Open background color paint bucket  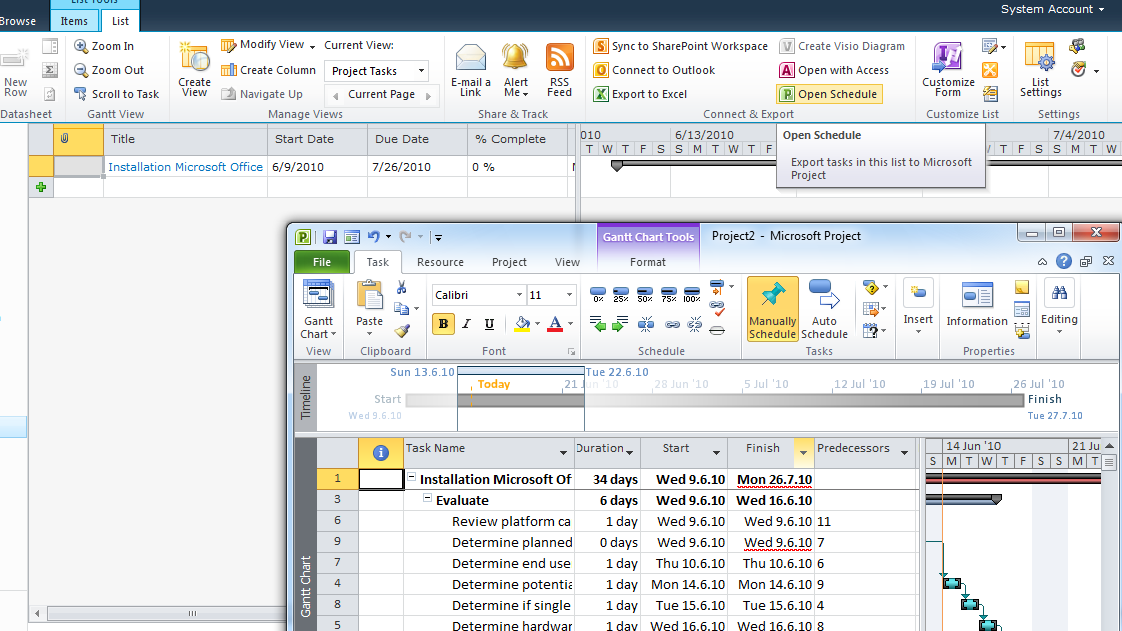522,324
